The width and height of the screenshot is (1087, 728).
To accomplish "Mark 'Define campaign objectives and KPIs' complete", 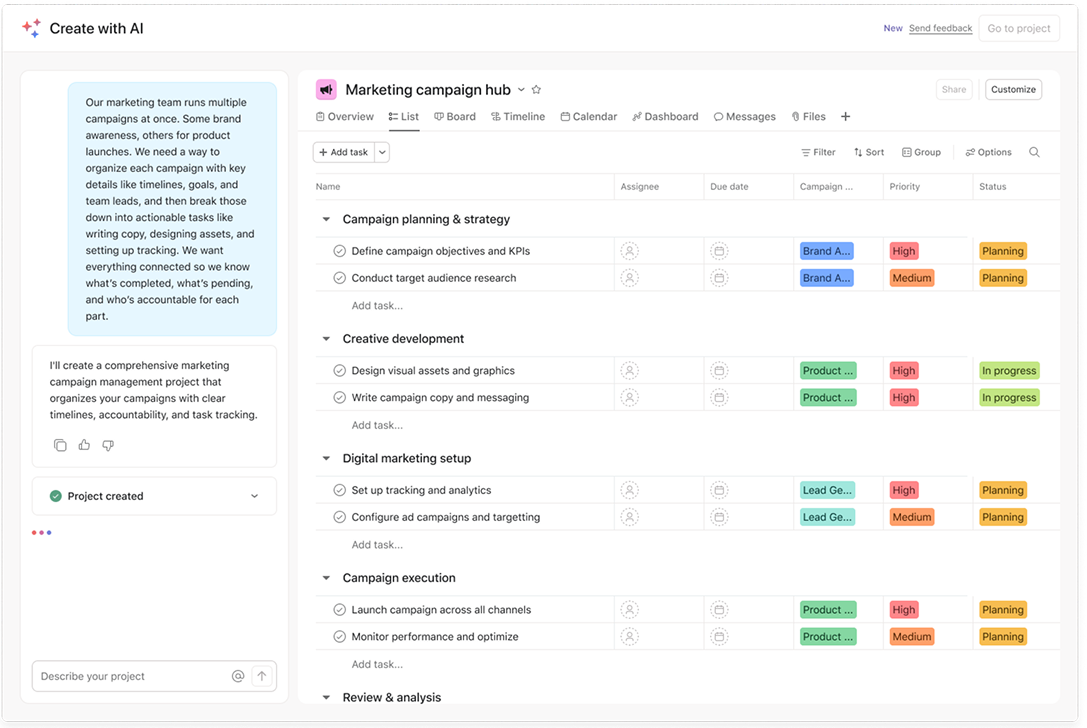I will [x=339, y=251].
